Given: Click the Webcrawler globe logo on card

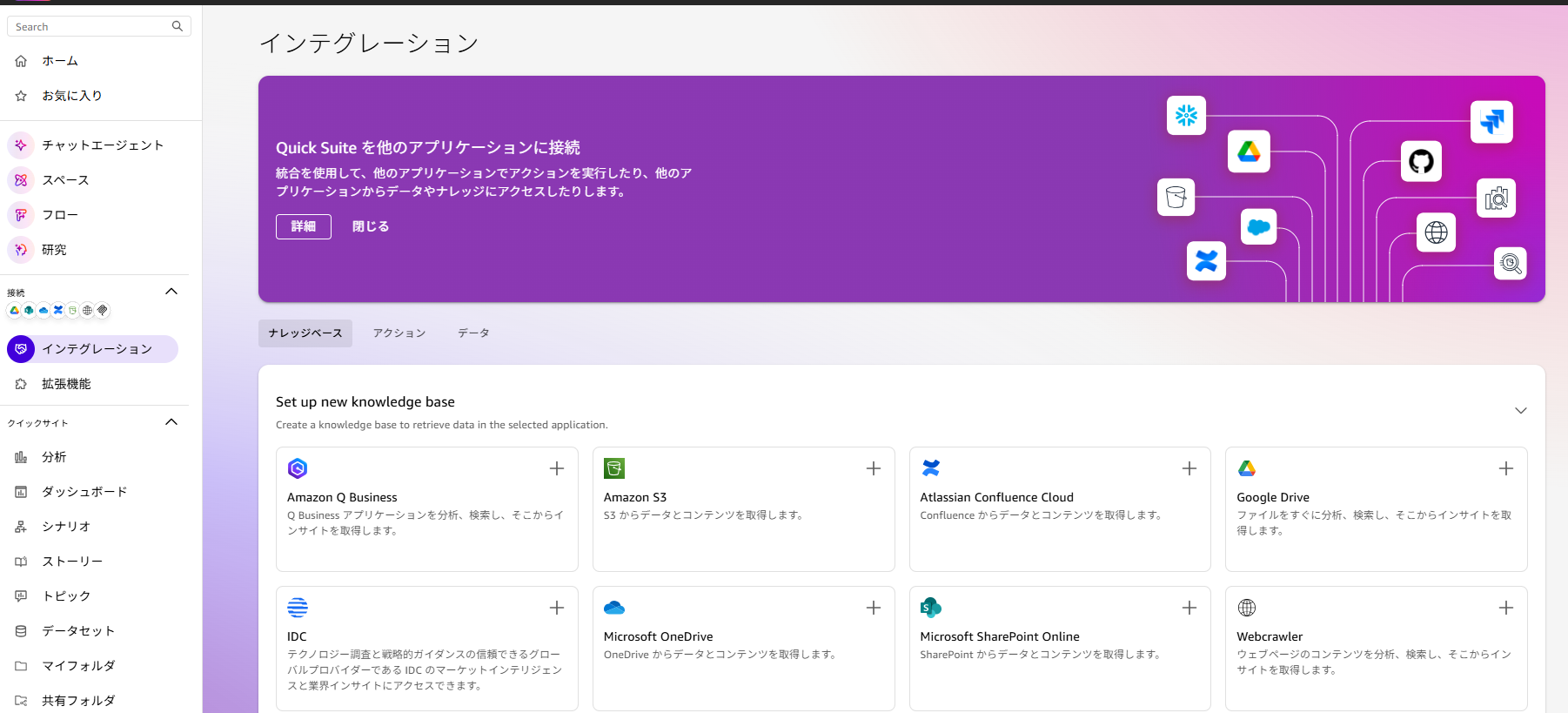Looking at the screenshot, I should point(1247,608).
